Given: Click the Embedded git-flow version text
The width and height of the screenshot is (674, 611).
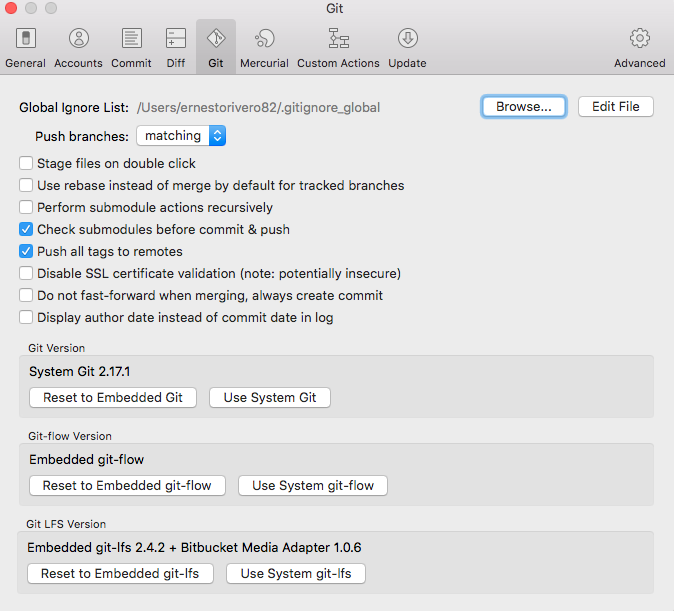Looking at the screenshot, I should pos(86,460).
